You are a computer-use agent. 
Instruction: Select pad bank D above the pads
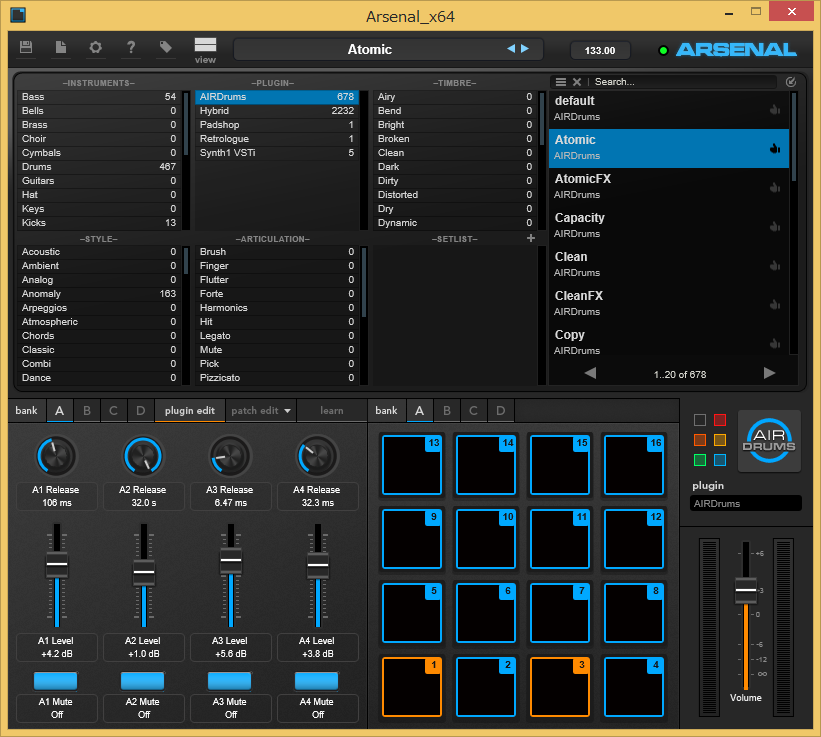(501, 411)
